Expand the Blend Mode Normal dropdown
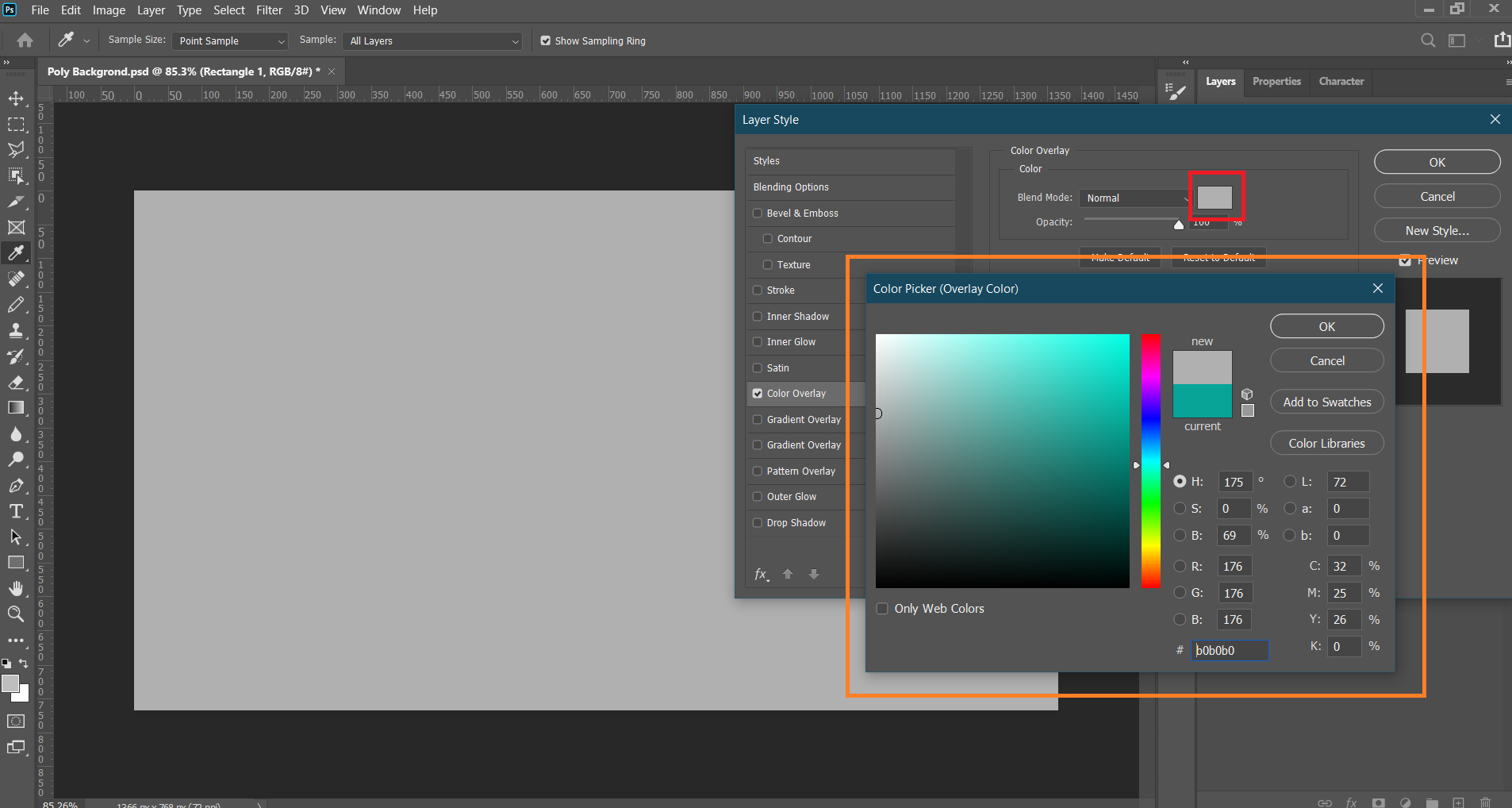Viewport: 1512px width, 808px height. click(1135, 198)
